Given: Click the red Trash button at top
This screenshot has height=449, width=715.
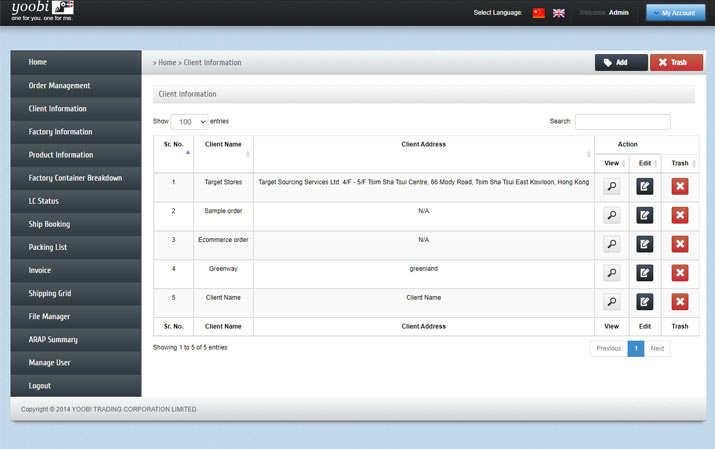Looking at the screenshot, I should 676,62.
